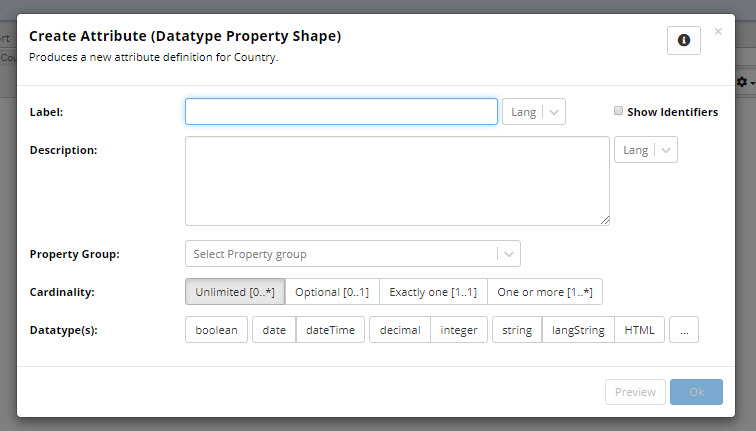The width and height of the screenshot is (756, 431).
Task: Enable the Show Identifiers checkbox
Action: pos(618,111)
